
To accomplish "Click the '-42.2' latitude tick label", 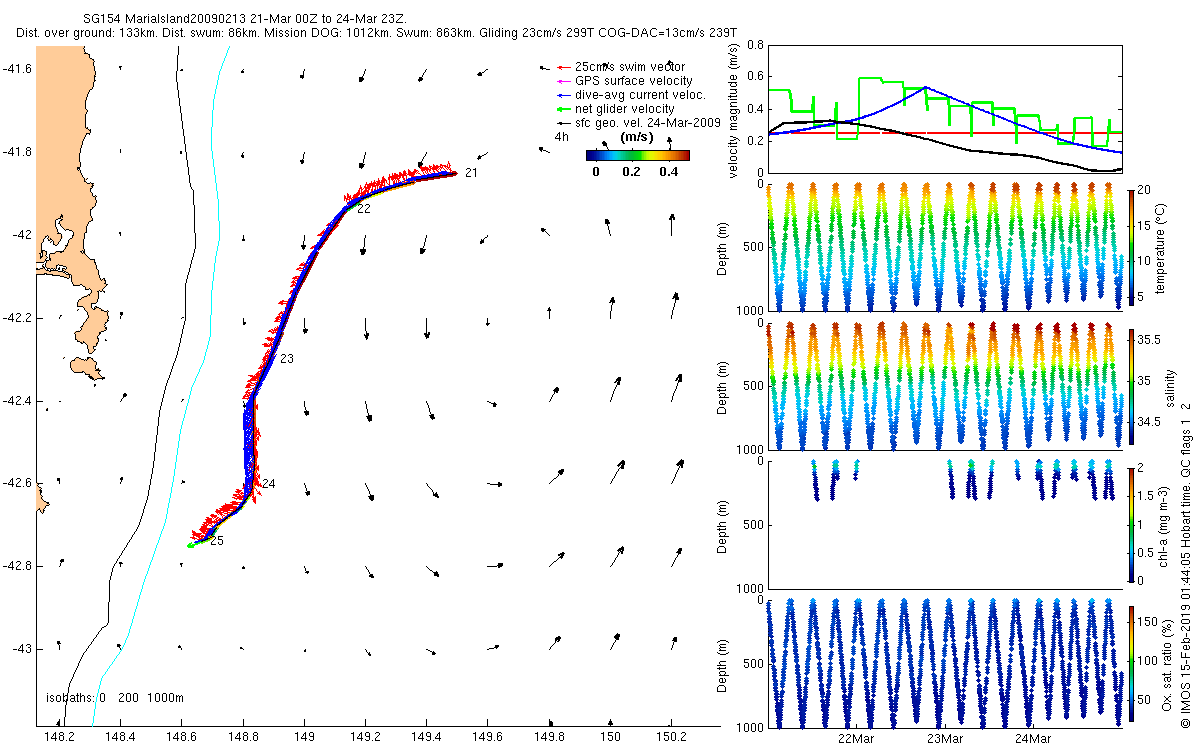I will (x=17, y=318).
